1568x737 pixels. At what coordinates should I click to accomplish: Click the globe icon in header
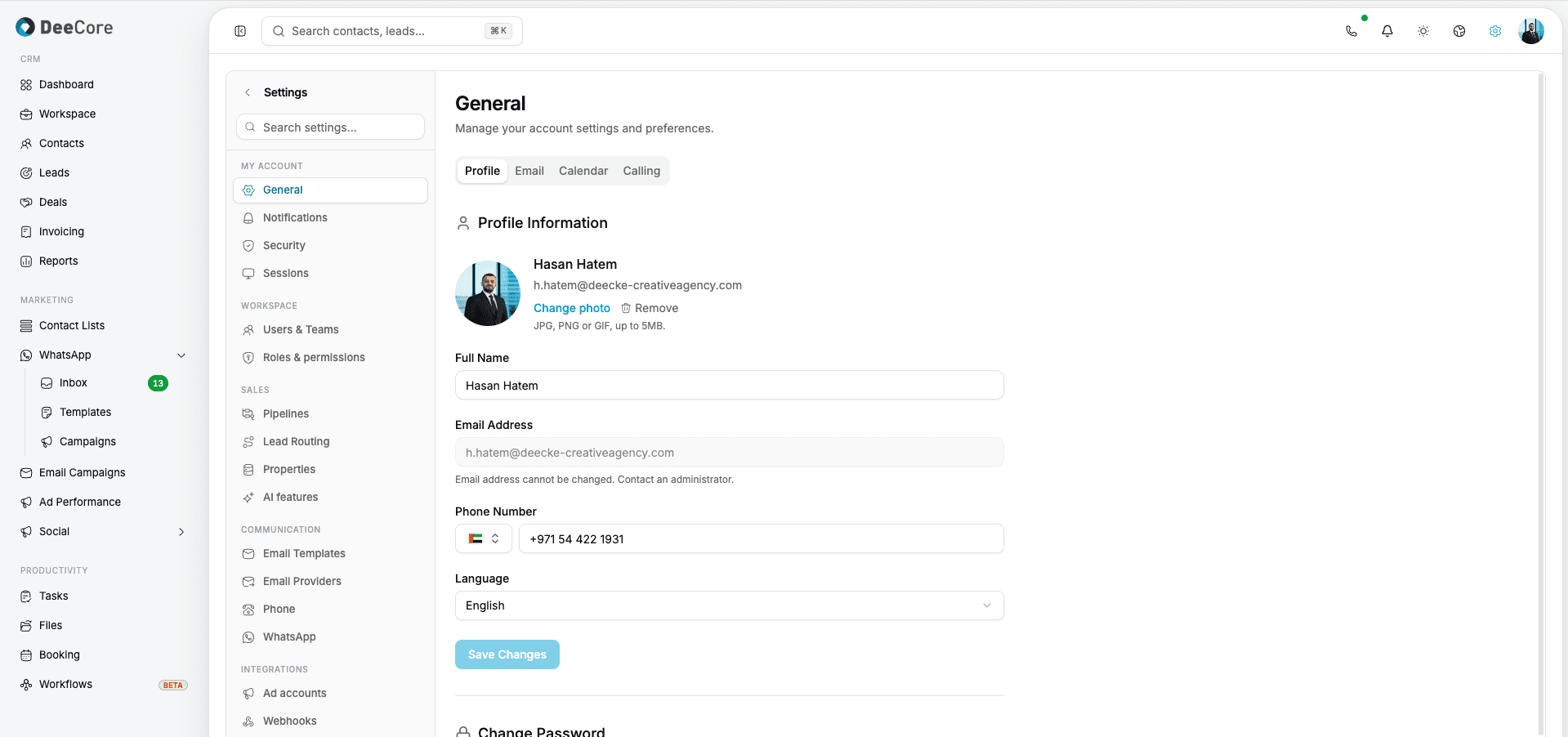point(1459,31)
